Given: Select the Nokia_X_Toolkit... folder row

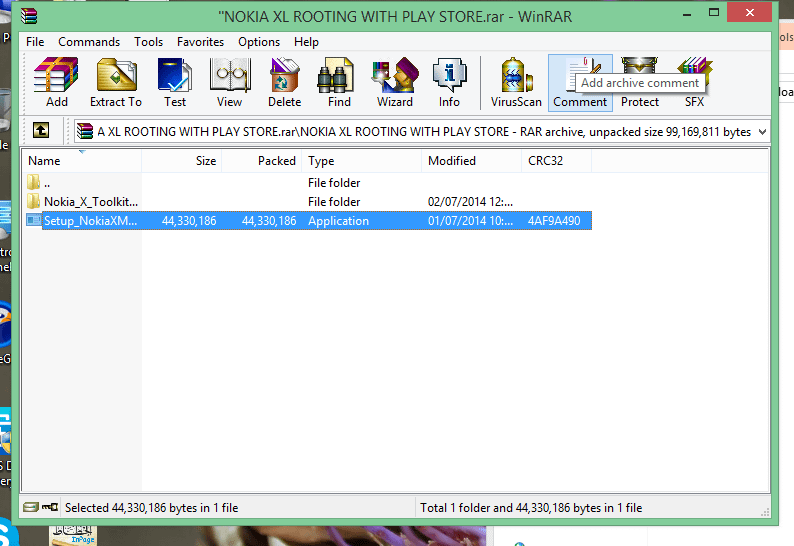Looking at the screenshot, I should [309, 202].
